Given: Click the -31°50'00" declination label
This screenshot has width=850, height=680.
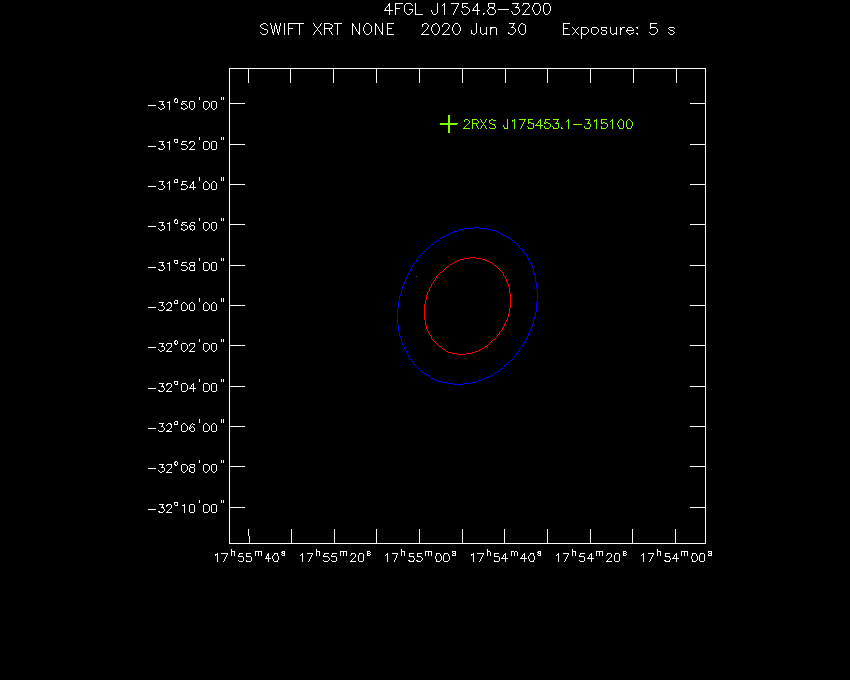Looking at the screenshot, I should click(186, 105).
